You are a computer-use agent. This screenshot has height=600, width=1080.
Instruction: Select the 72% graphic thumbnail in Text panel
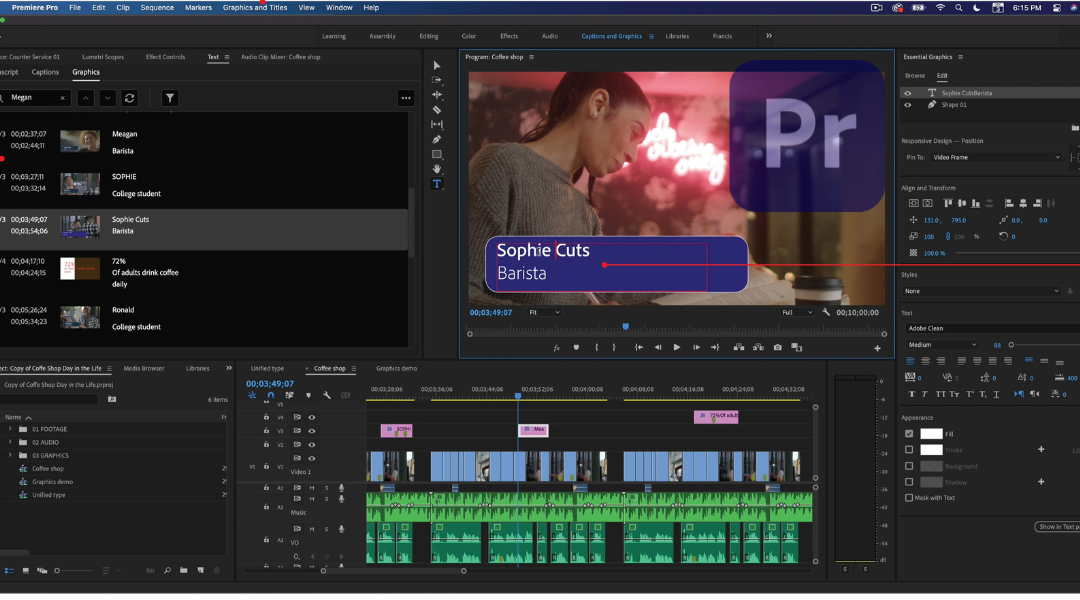pos(80,269)
